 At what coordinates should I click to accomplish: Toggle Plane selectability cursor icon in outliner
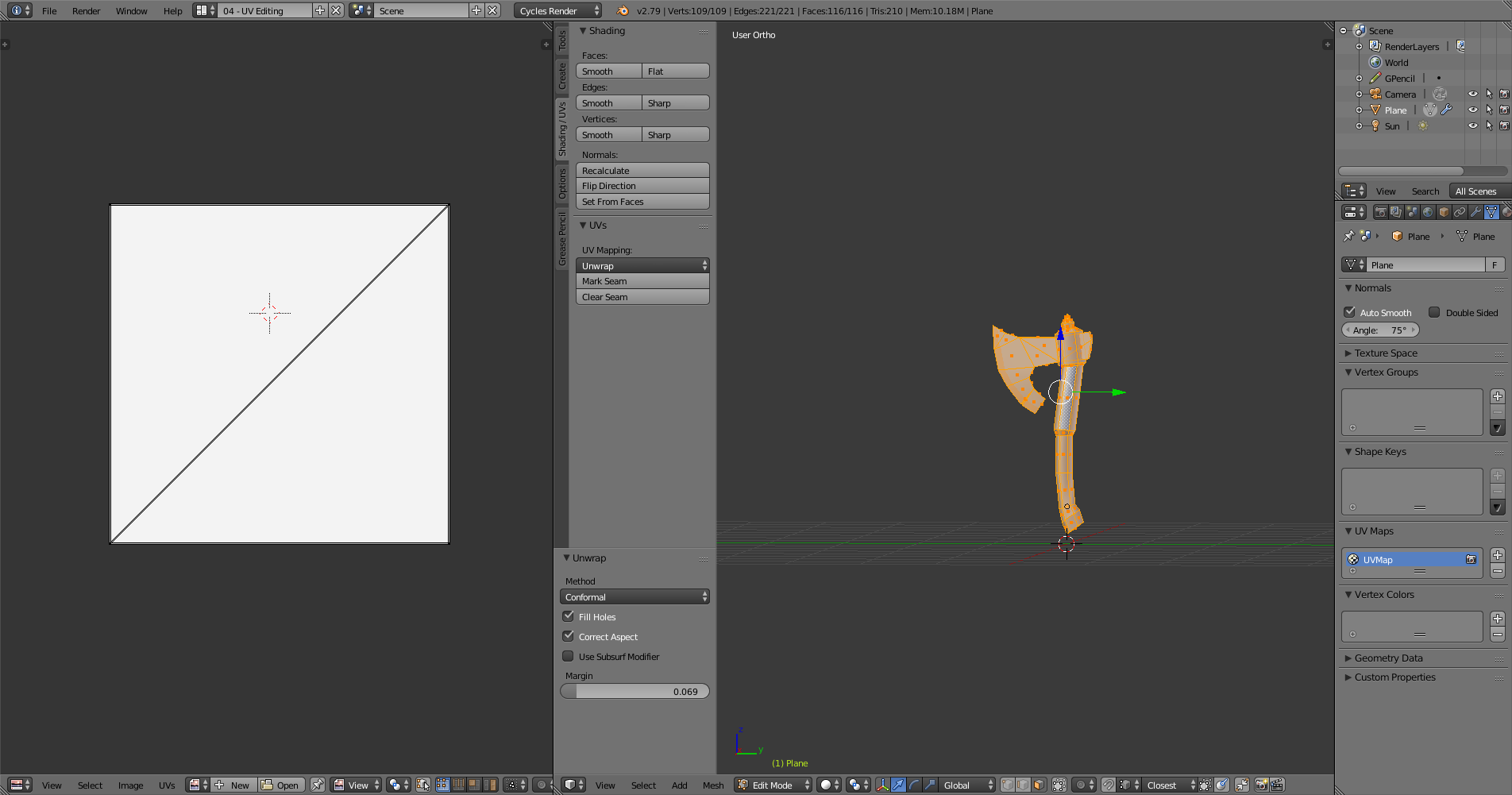click(x=1489, y=110)
